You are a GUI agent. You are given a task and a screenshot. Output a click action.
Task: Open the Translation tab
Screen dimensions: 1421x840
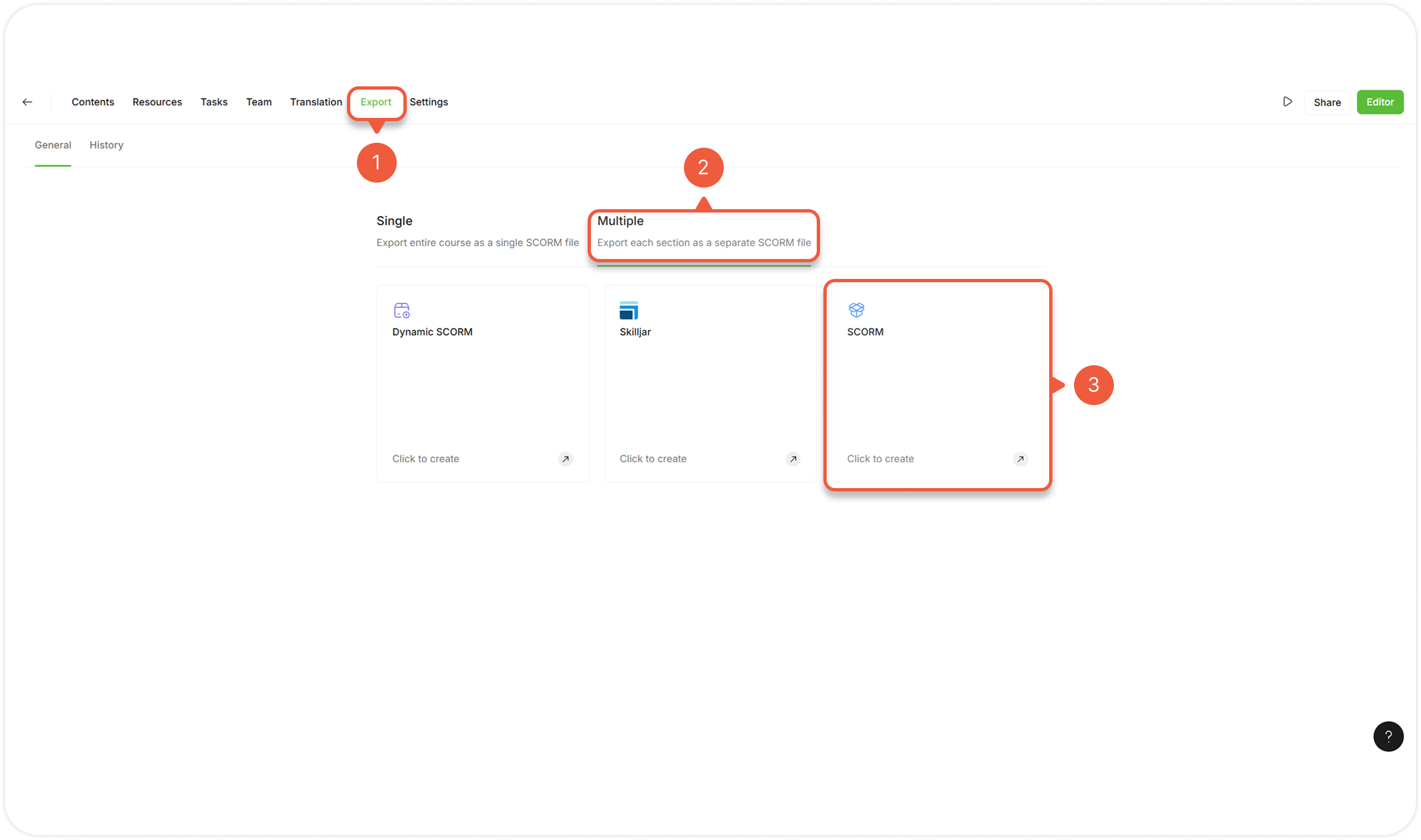coord(316,102)
